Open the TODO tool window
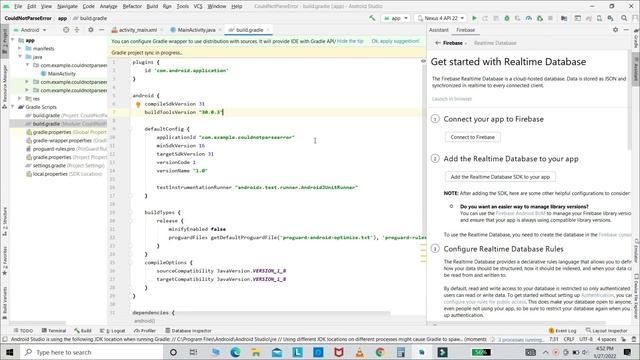Image resolution: width=640 pixels, height=360 pixels. tap(23, 331)
